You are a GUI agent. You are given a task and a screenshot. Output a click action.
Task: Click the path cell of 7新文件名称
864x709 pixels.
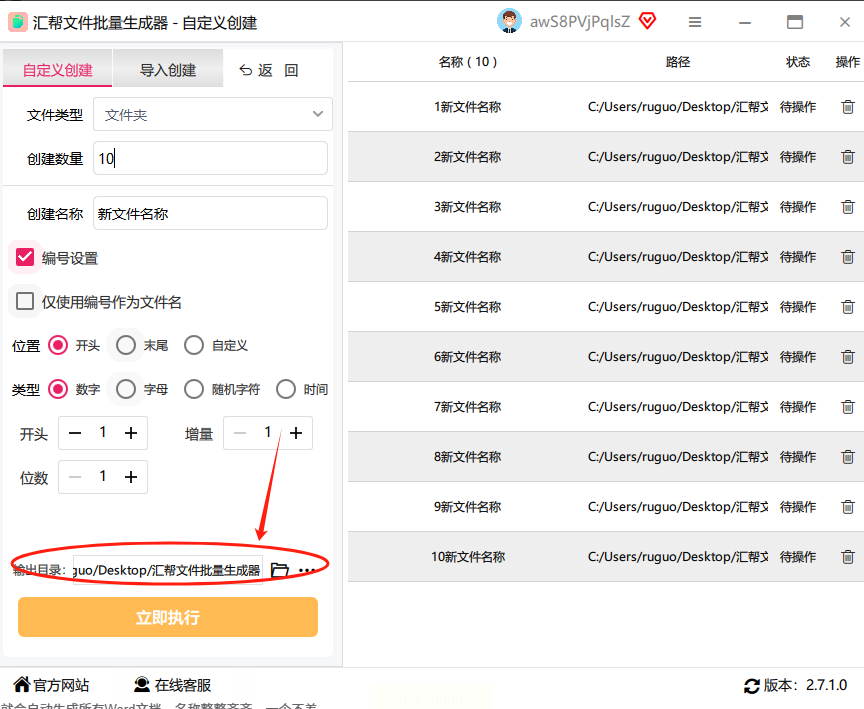point(678,407)
